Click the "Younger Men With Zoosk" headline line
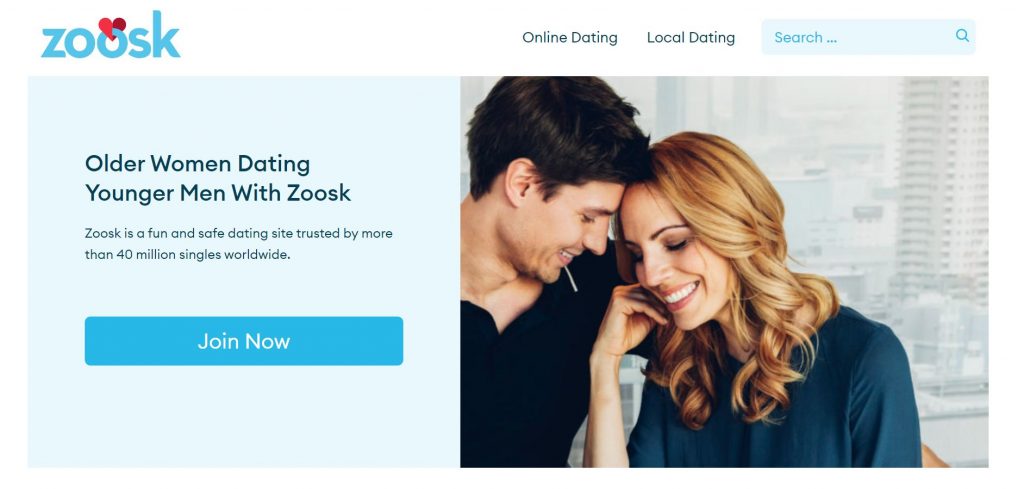This screenshot has height=489, width=1024. (217, 193)
